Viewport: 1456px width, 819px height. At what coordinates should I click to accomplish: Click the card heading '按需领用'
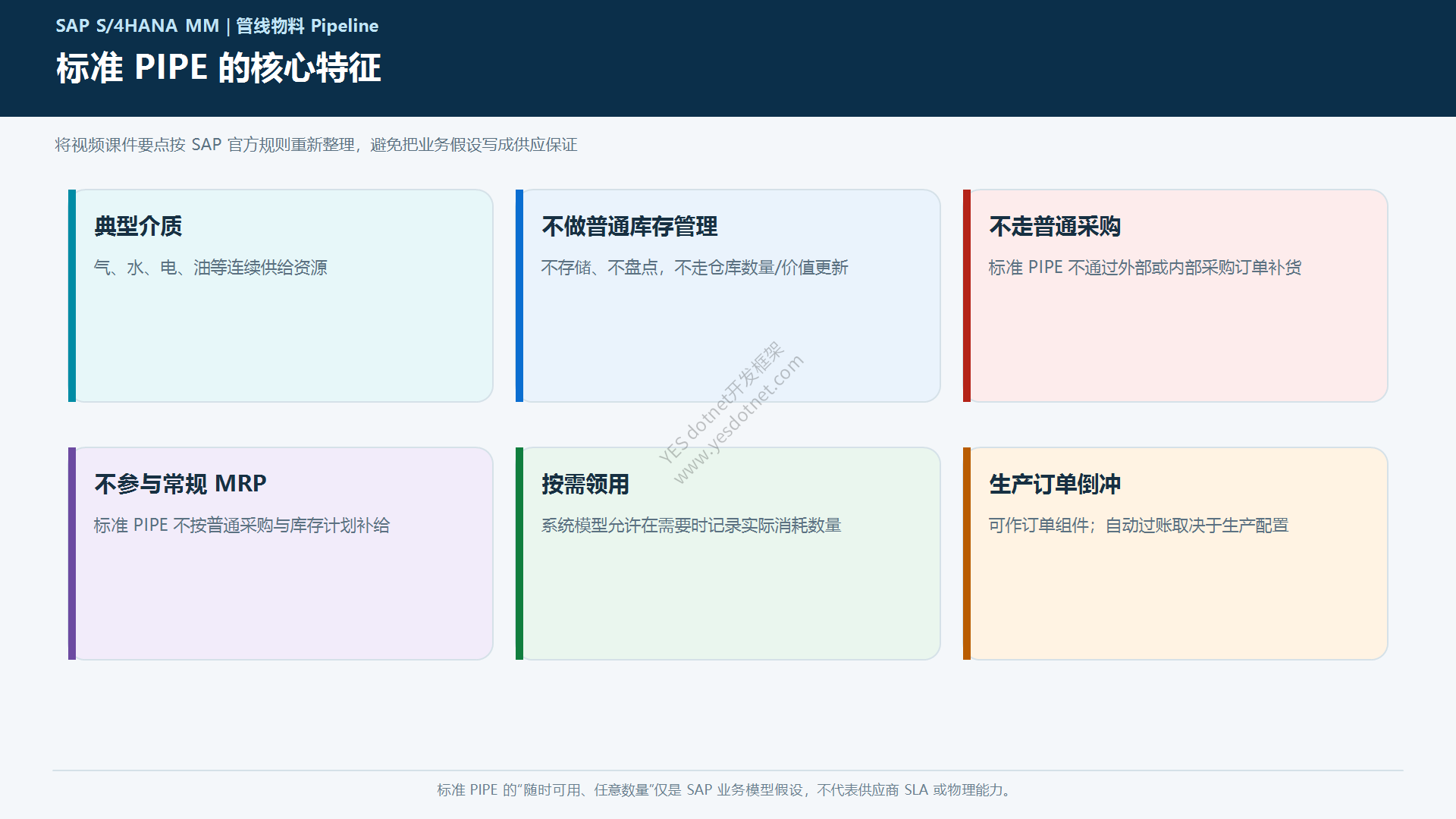[585, 484]
